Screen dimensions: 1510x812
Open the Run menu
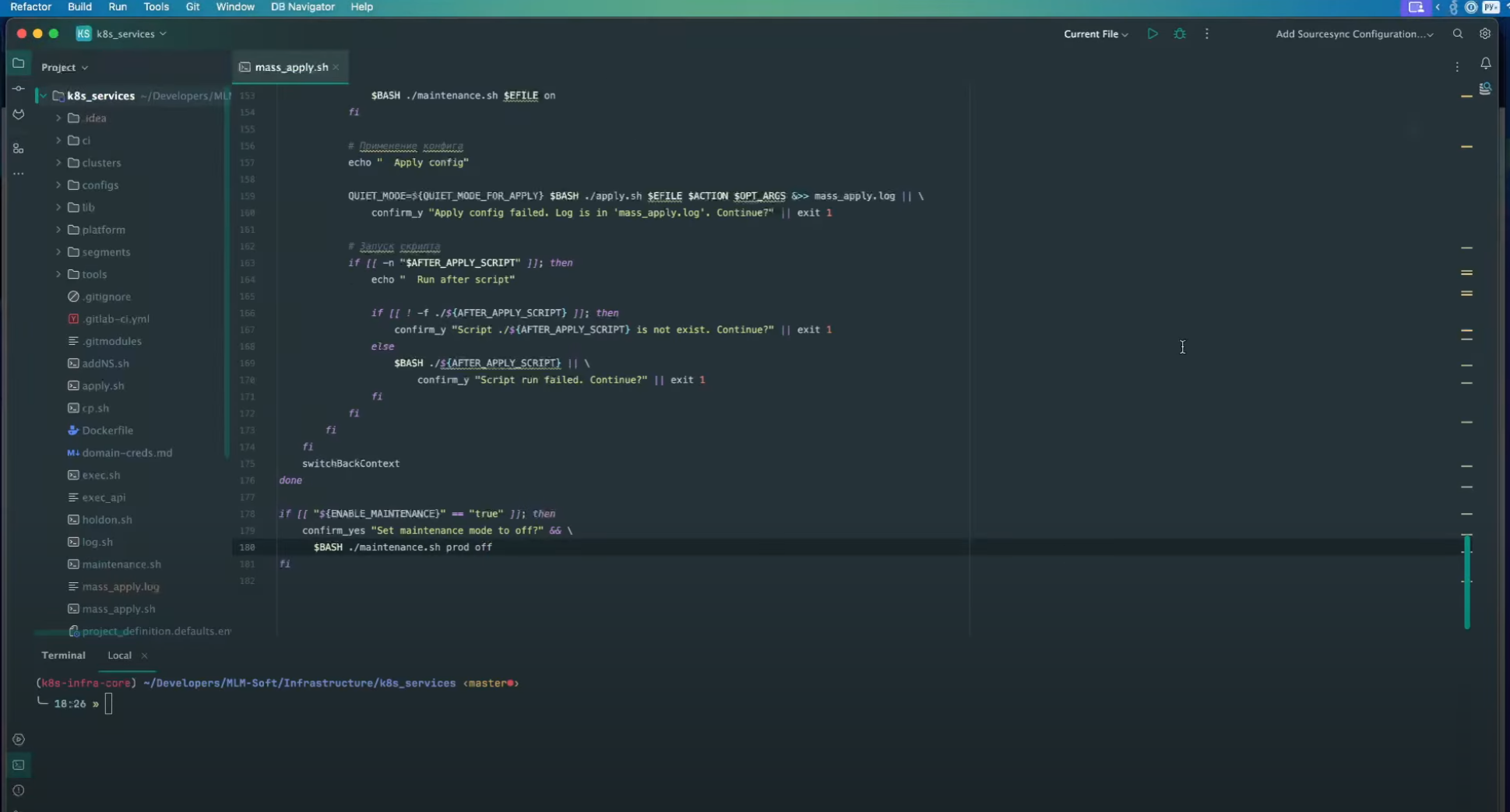point(118,7)
